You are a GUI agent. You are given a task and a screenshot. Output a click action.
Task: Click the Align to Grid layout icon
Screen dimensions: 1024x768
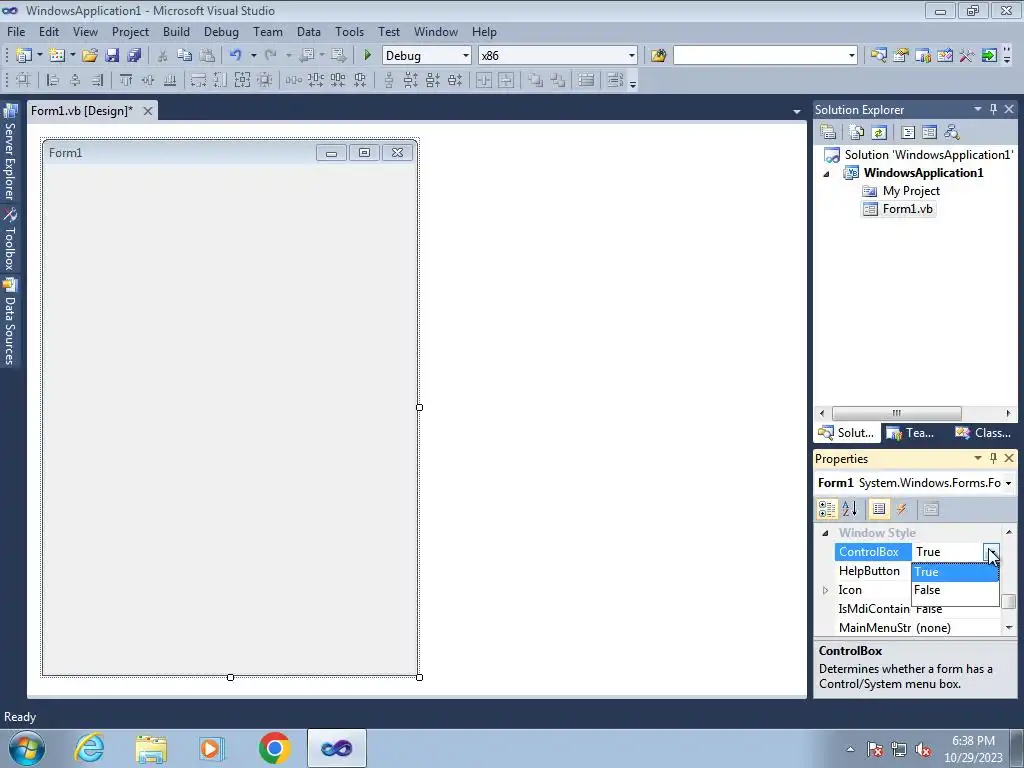(23, 80)
